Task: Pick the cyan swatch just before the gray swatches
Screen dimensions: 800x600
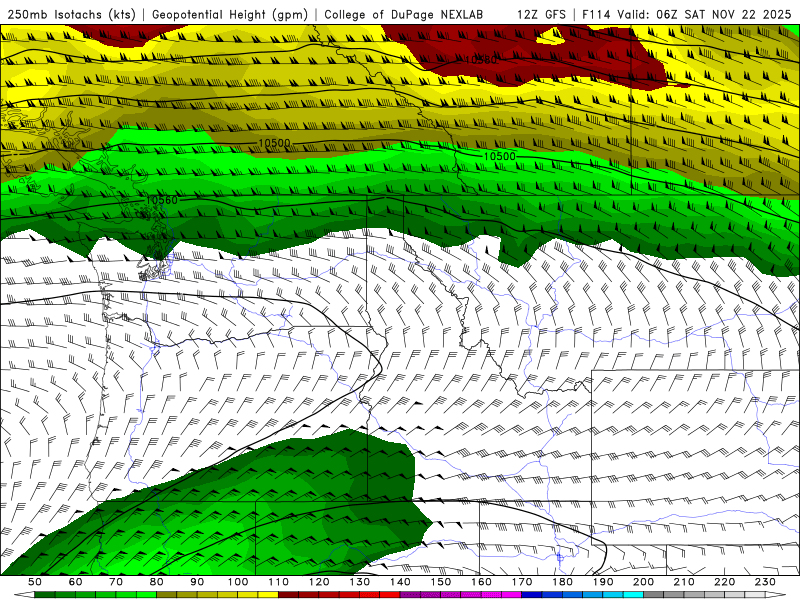Action: point(633,594)
